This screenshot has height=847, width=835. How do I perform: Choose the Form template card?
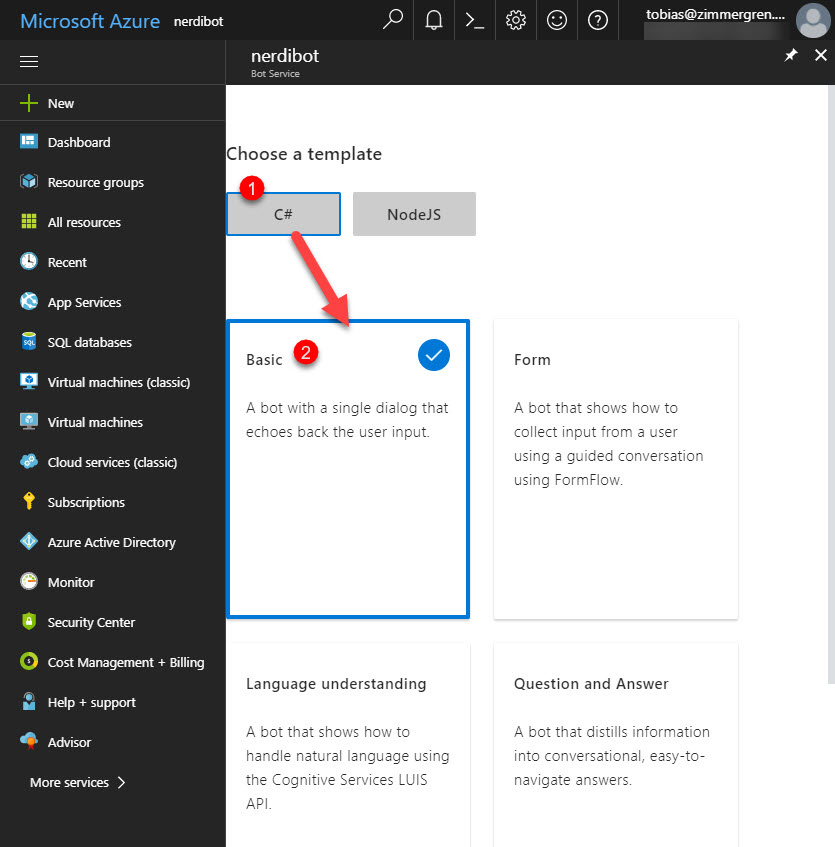point(616,469)
